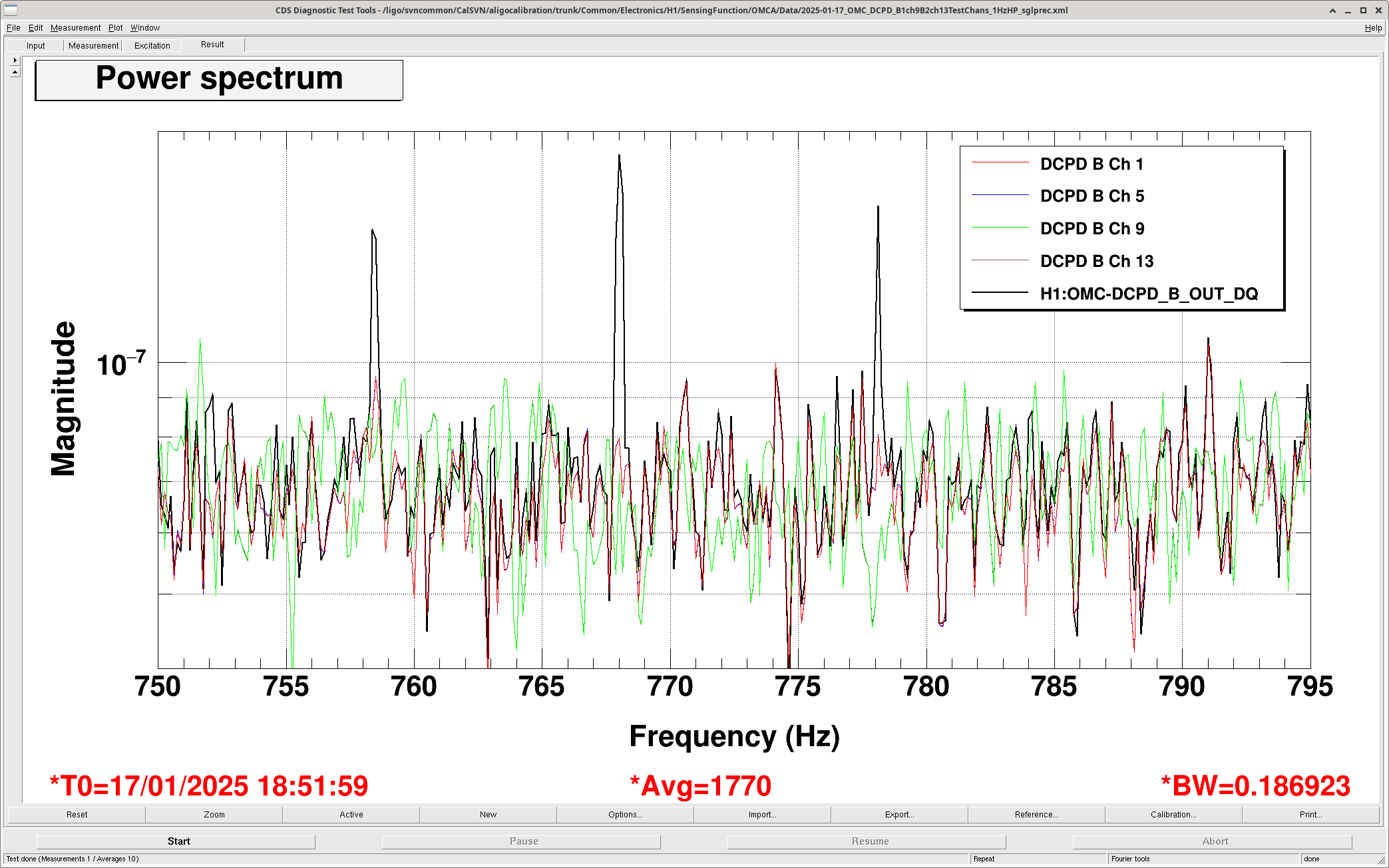Image resolution: width=1389 pixels, height=868 pixels.
Task: Click the greyed Resume button
Action: point(867,841)
